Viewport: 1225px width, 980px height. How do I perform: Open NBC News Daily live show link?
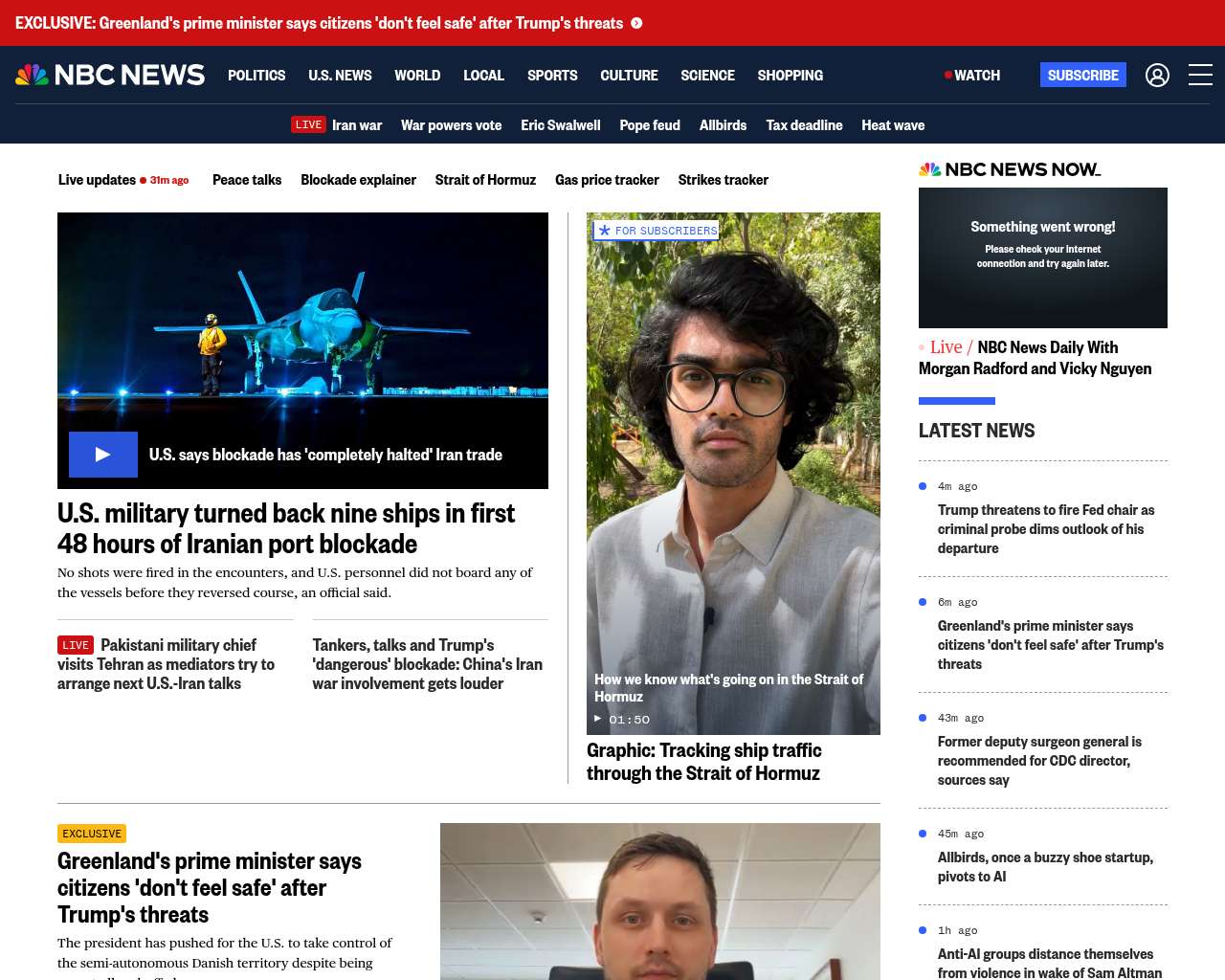[x=1036, y=358]
